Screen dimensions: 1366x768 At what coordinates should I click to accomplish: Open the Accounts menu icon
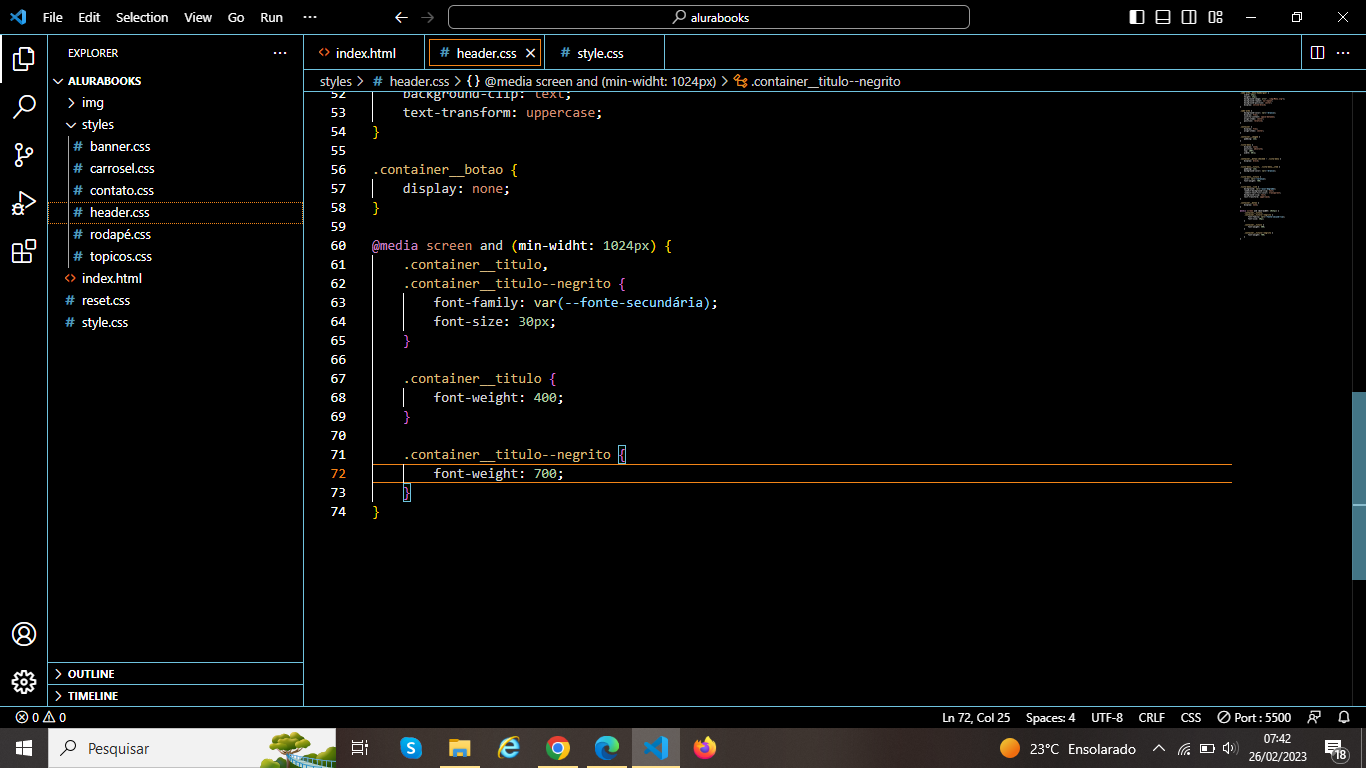pos(24,634)
